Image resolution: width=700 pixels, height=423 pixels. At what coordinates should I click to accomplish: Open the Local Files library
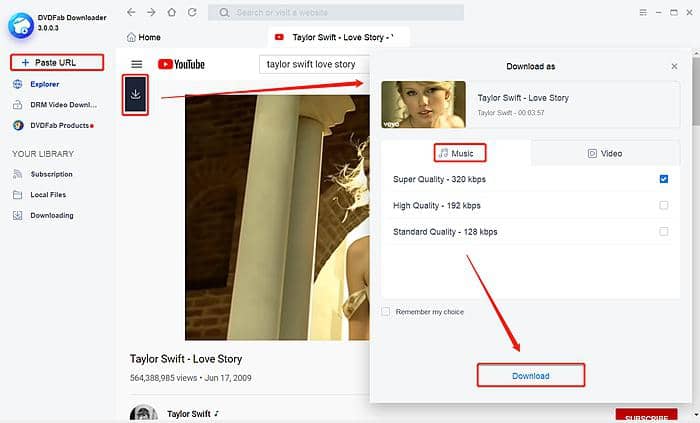[40, 195]
